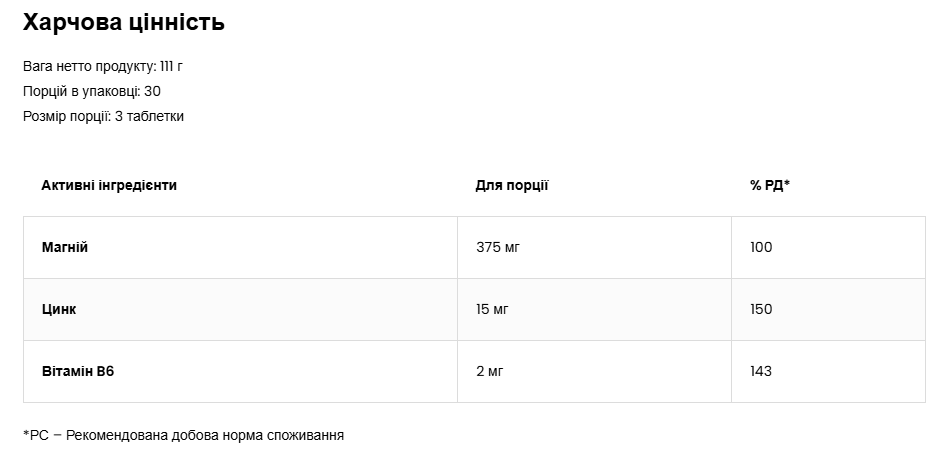Click the "15 мг" zinc amount
The width and height of the screenshot is (952, 472).
(x=493, y=309)
